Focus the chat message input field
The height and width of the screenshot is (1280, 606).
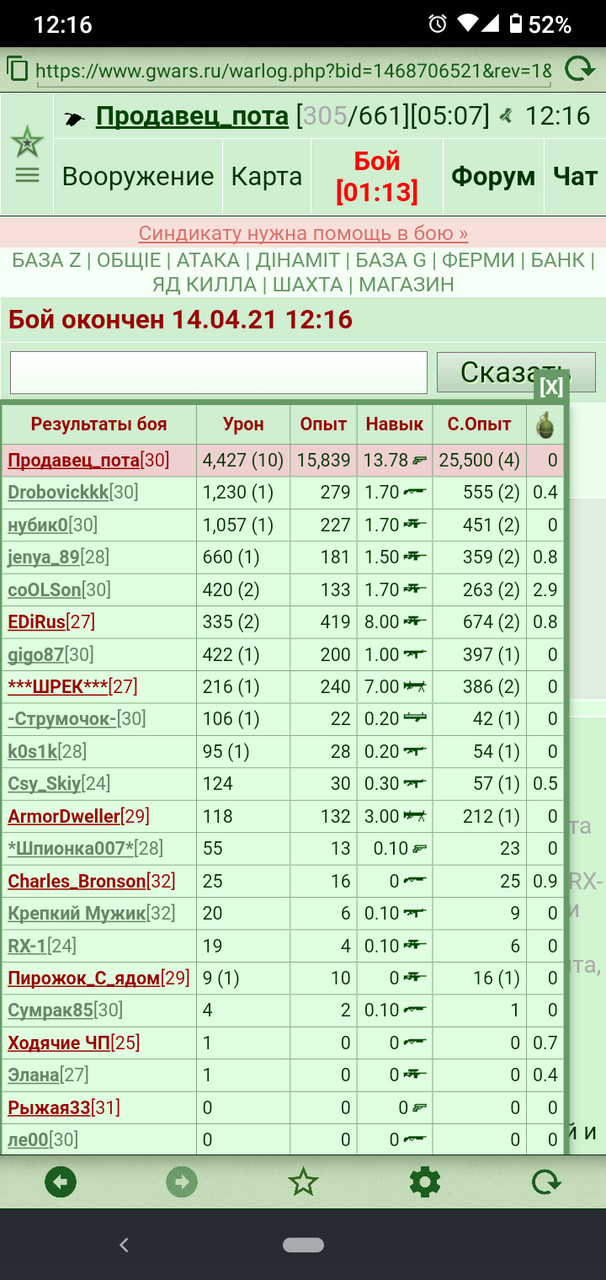coord(219,372)
